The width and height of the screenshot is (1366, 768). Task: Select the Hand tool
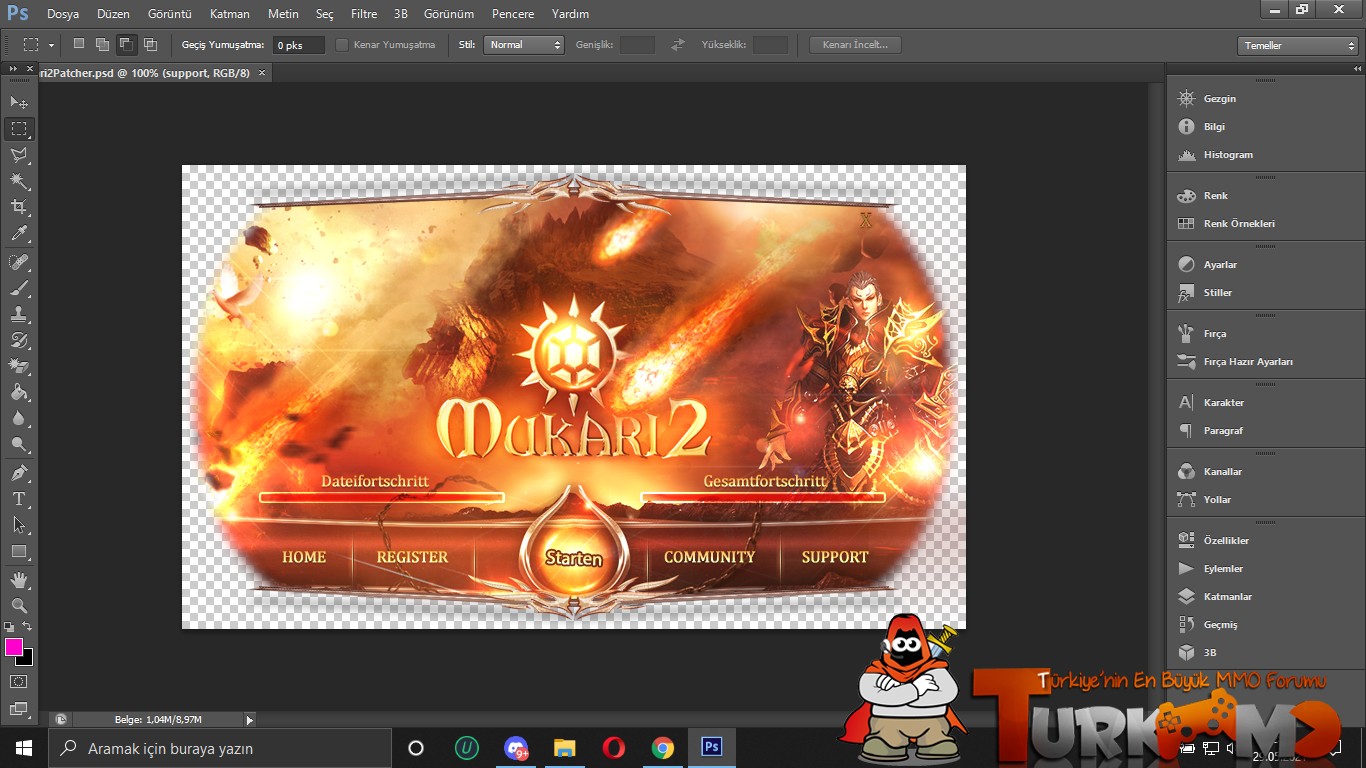(19, 579)
